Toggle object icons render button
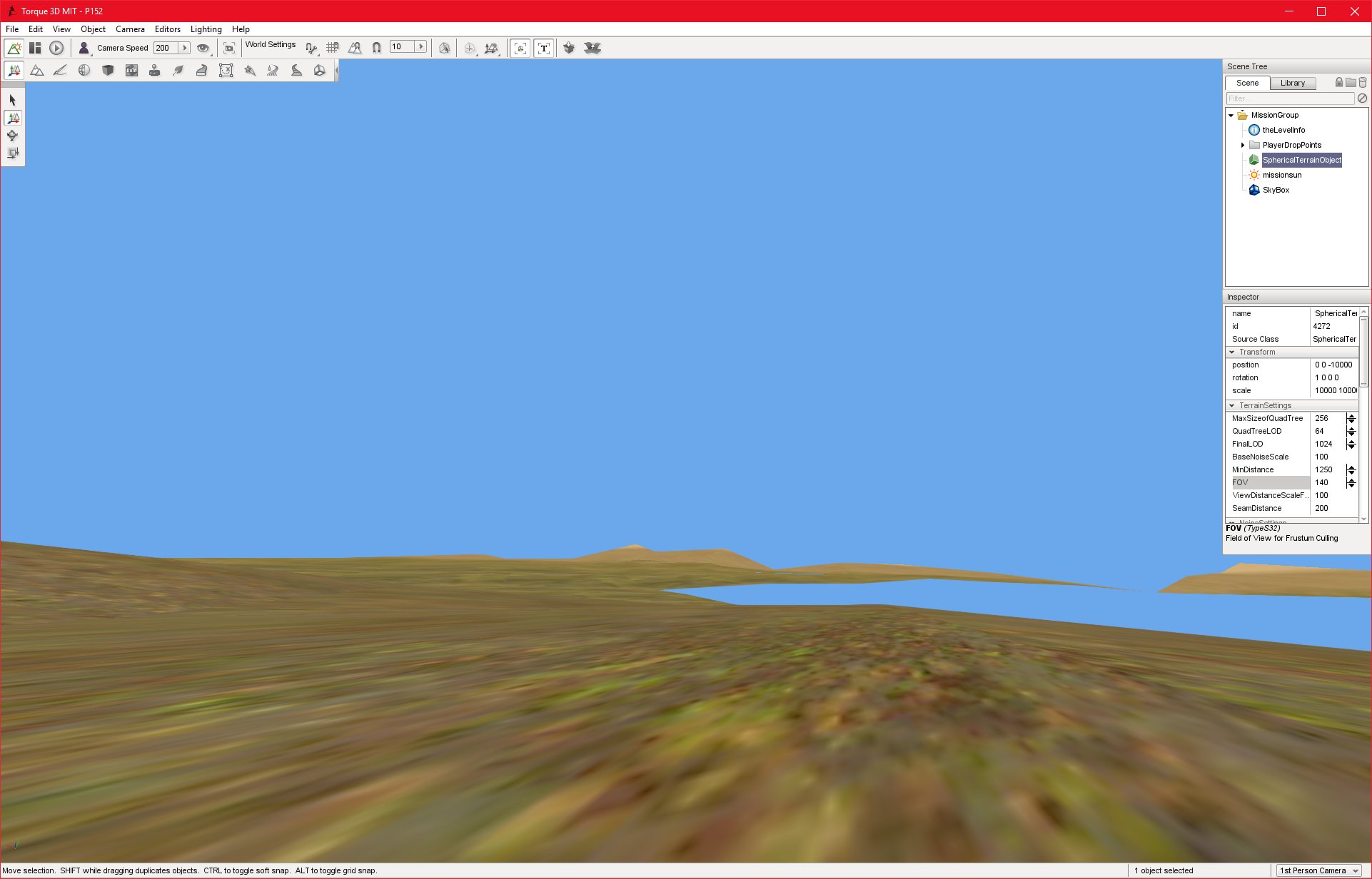 coord(520,48)
